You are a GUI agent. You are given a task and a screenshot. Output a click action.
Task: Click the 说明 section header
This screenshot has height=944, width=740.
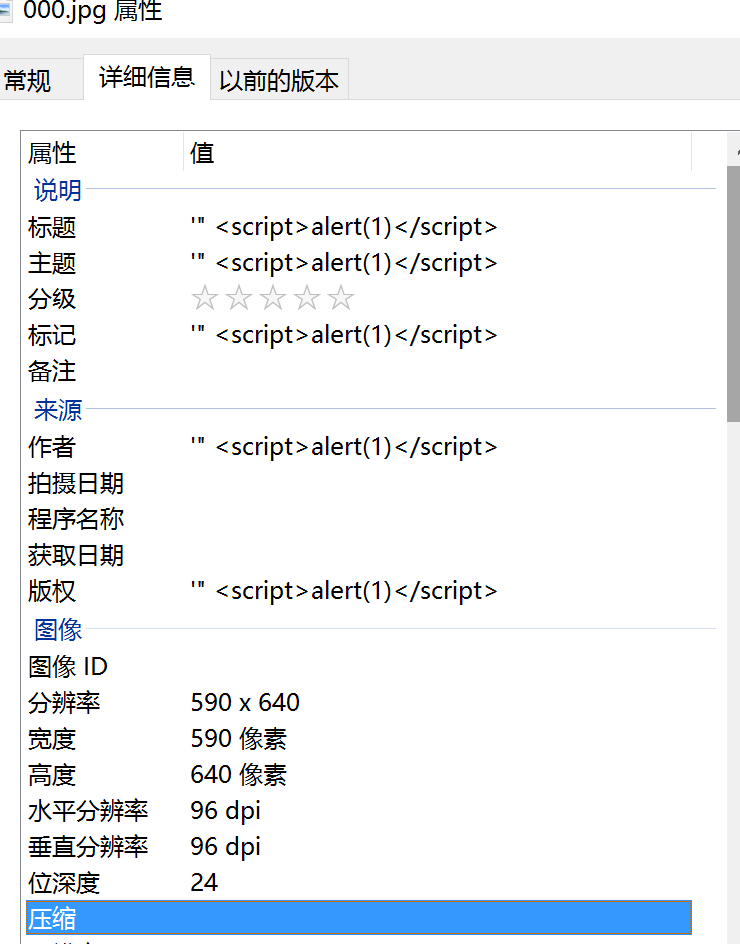tap(58, 190)
